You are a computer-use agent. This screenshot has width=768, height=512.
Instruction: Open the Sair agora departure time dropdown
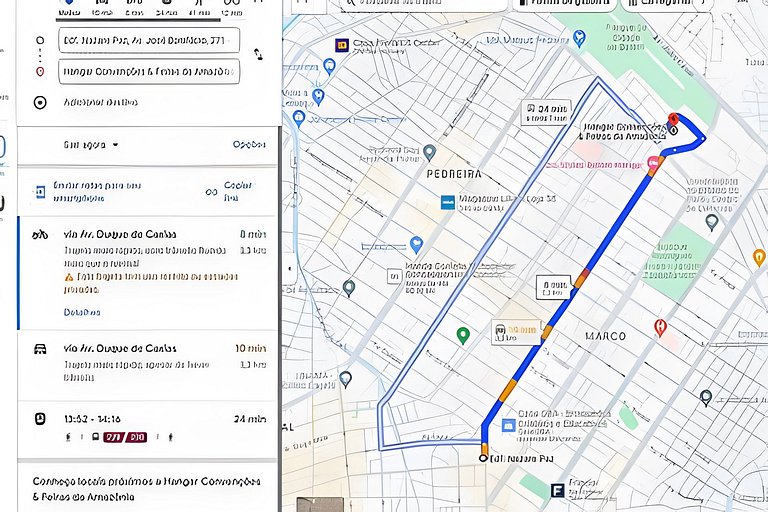click(91, 145)
